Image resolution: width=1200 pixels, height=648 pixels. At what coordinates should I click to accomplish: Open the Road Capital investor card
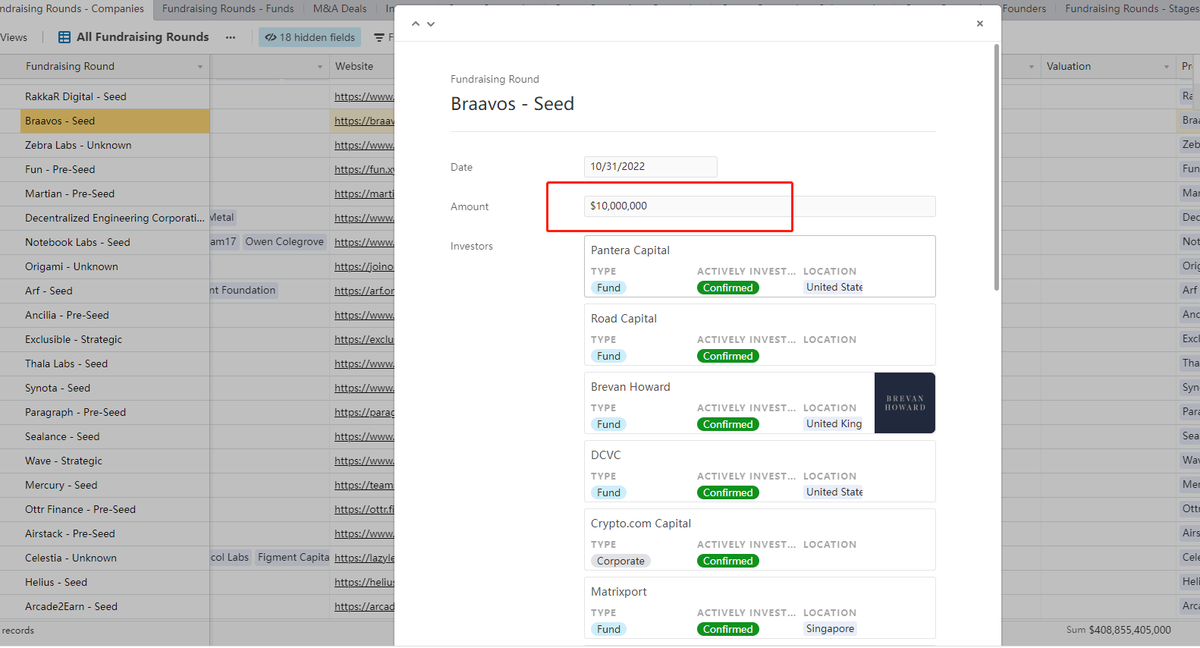click(759, 334)
